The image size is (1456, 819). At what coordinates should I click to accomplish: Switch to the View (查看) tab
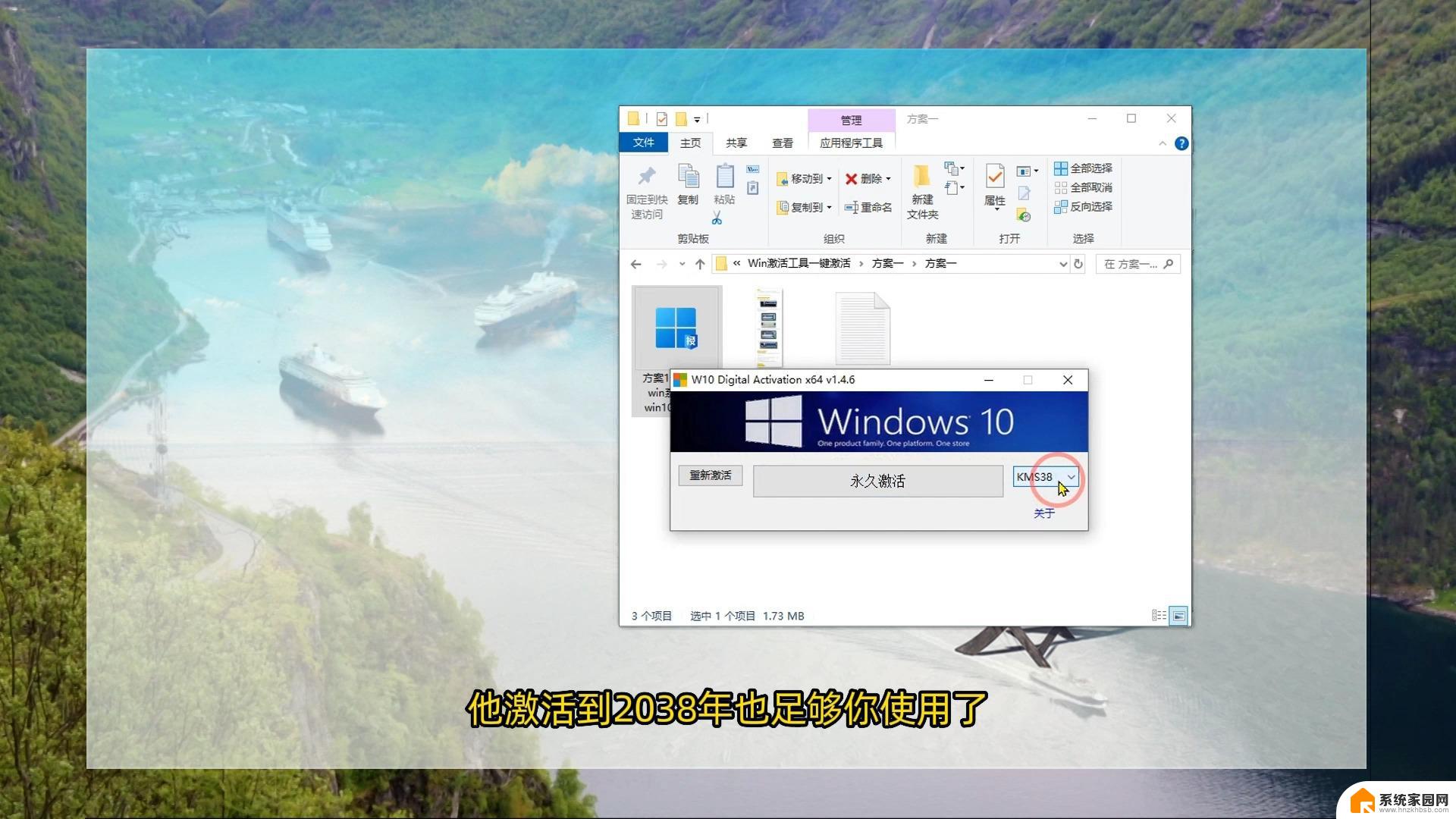pyautogui.click(x=783, y=143)
